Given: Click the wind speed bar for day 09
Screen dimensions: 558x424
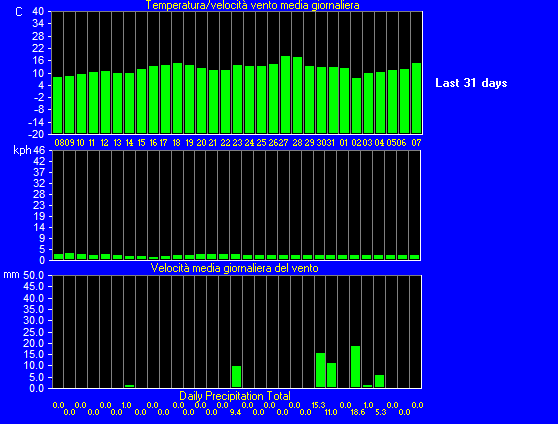Looking at the screenshot, I should click(x=69, y=256).
